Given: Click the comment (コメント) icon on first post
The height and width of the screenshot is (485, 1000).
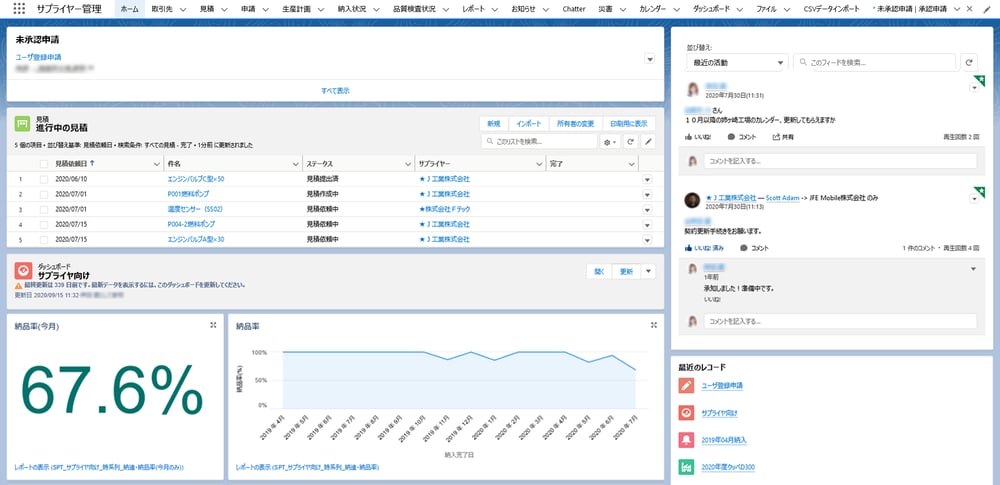Looking at the screenshot, I should 732,136.
